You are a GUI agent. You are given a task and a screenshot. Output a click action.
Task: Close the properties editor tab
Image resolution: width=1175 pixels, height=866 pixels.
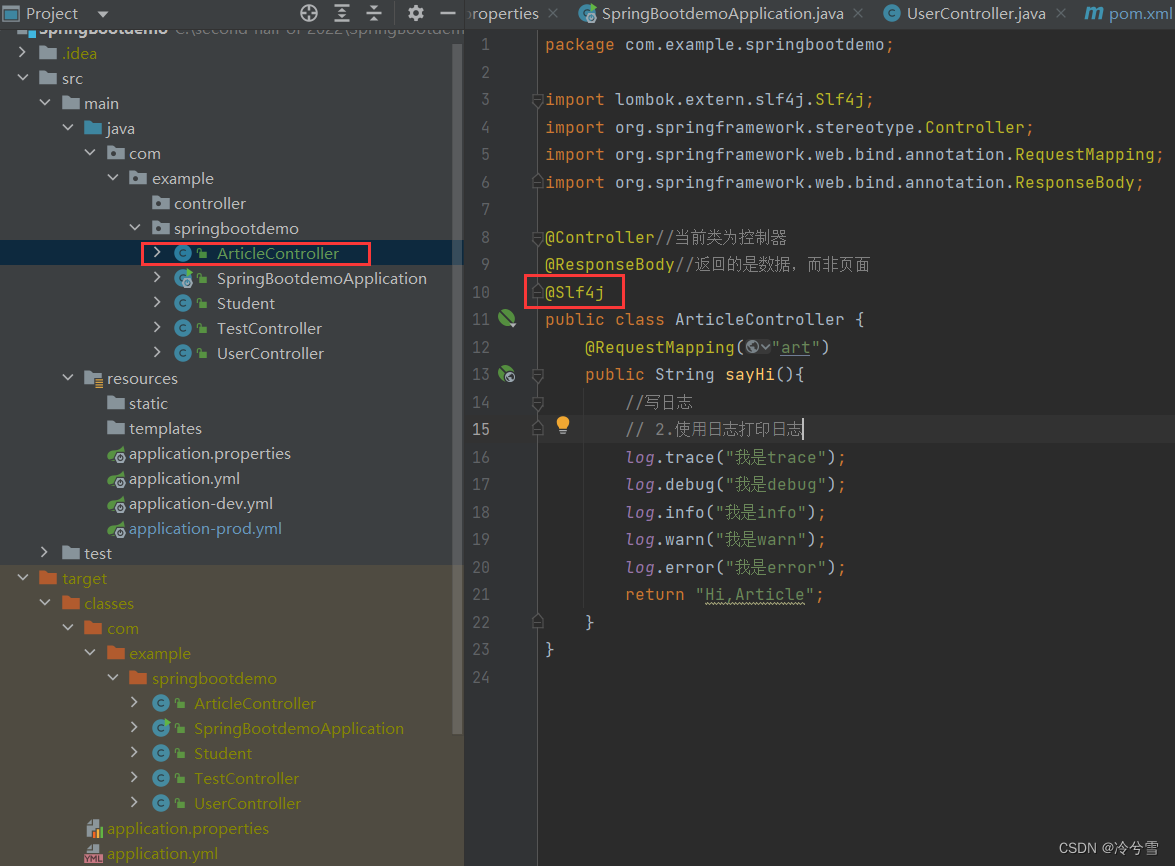[x=553, y=13]
